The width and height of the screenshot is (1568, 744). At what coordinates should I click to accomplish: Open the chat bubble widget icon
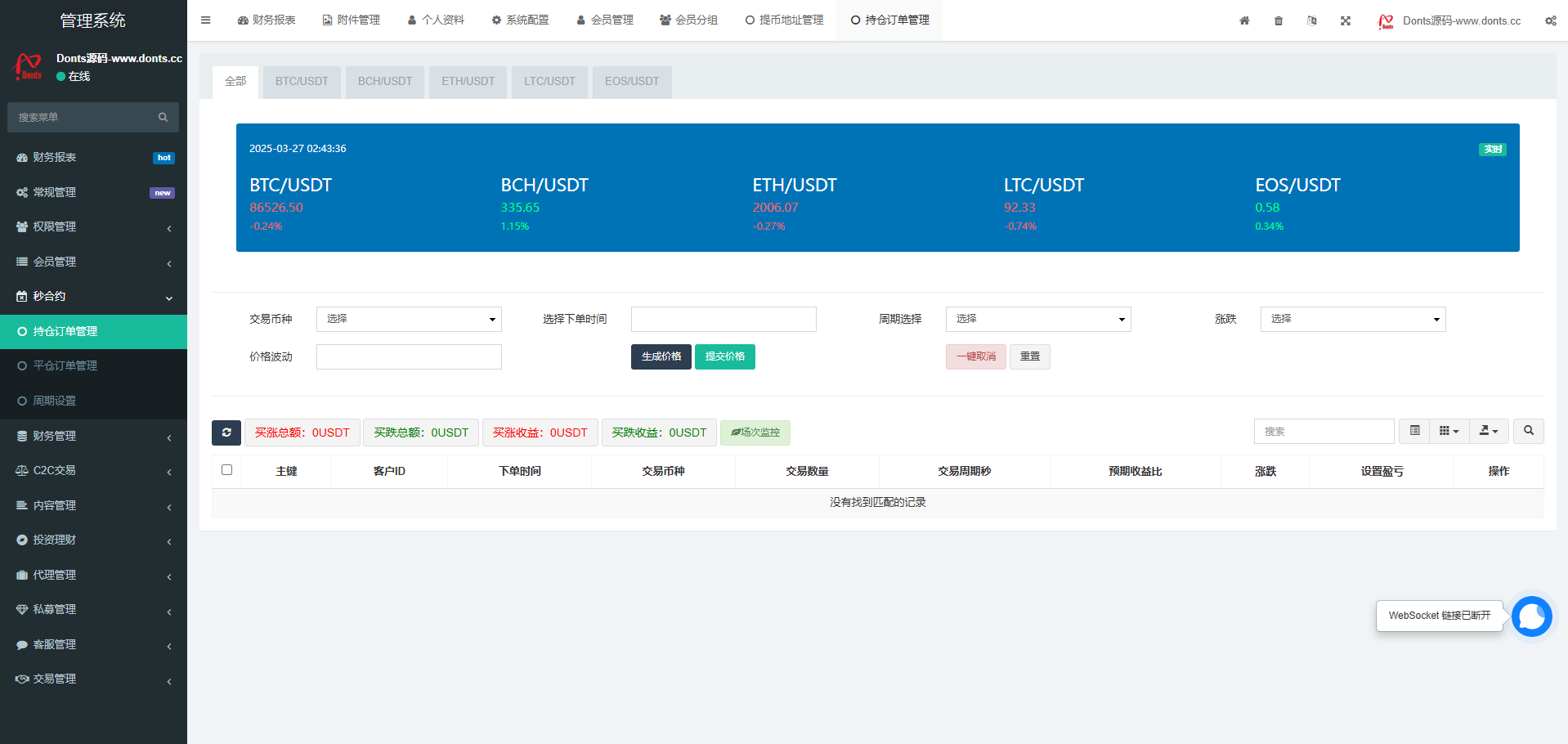[1531, 616]
